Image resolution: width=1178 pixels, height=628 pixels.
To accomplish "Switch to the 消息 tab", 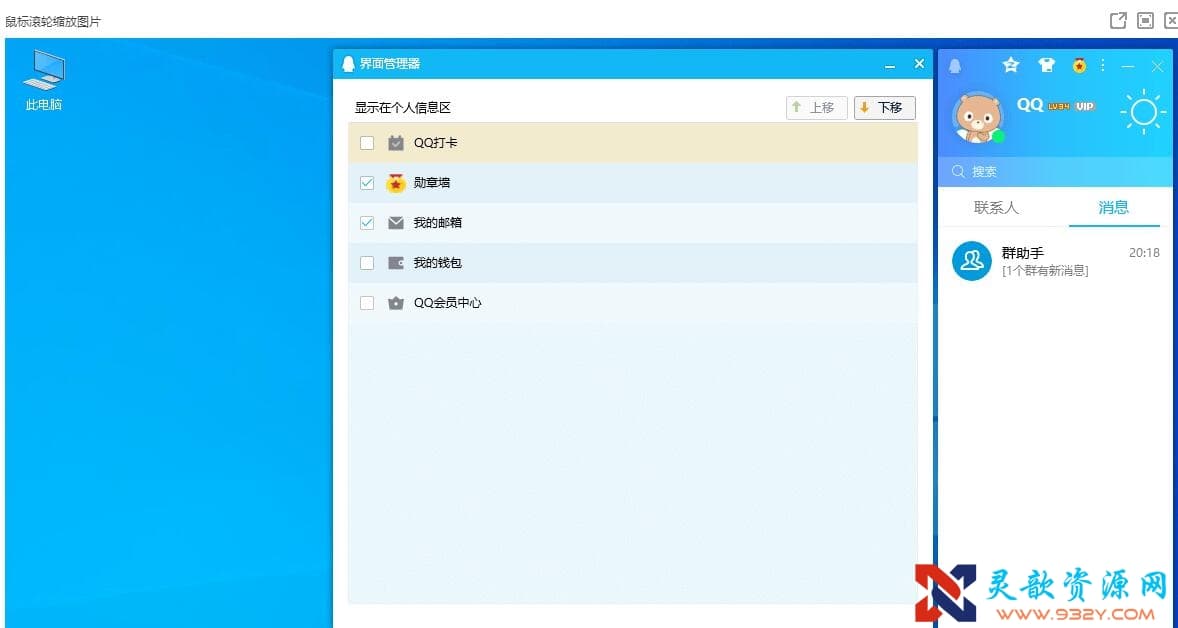I will point(1113,207).
